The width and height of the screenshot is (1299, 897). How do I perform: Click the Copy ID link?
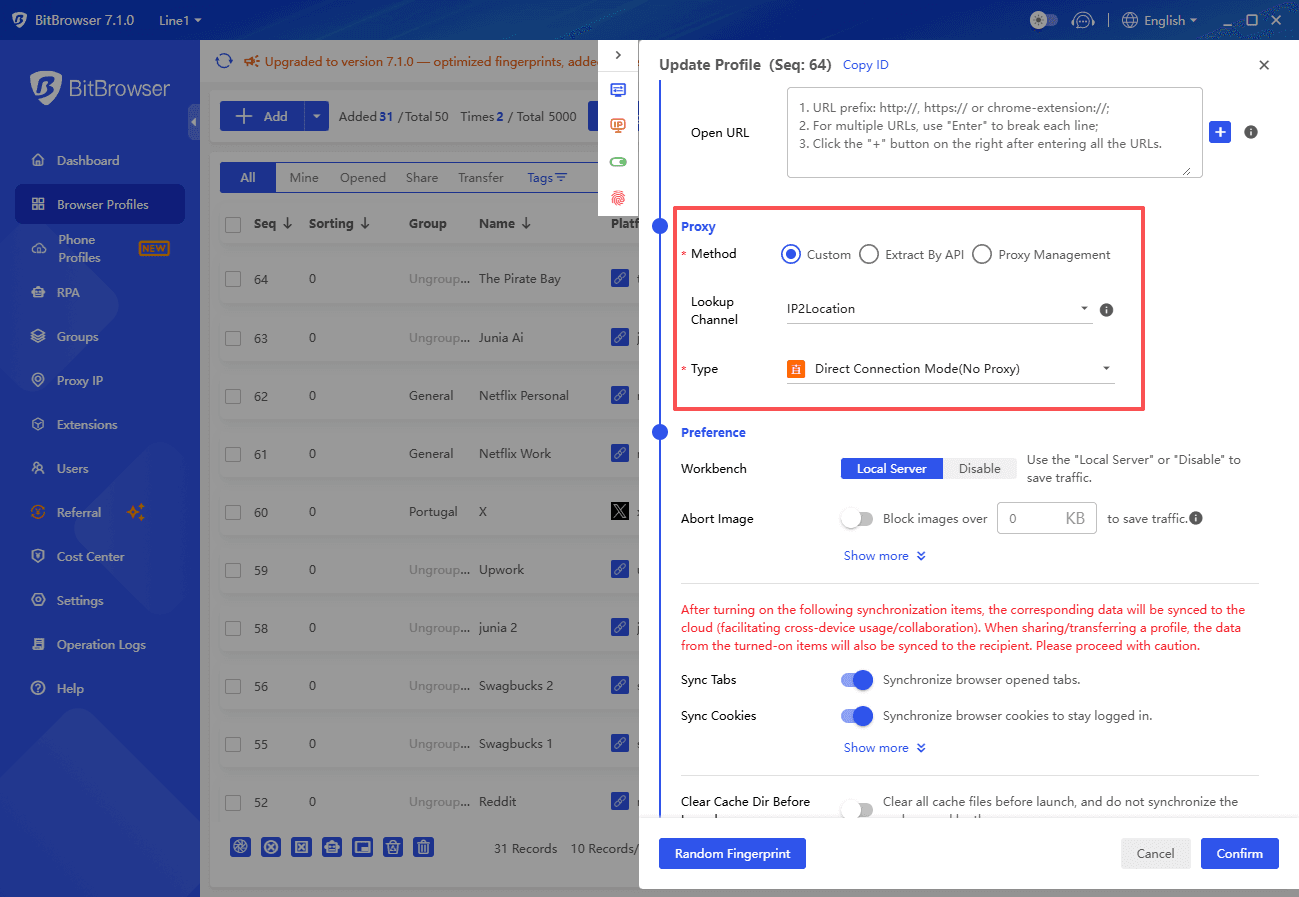[866, 65]
